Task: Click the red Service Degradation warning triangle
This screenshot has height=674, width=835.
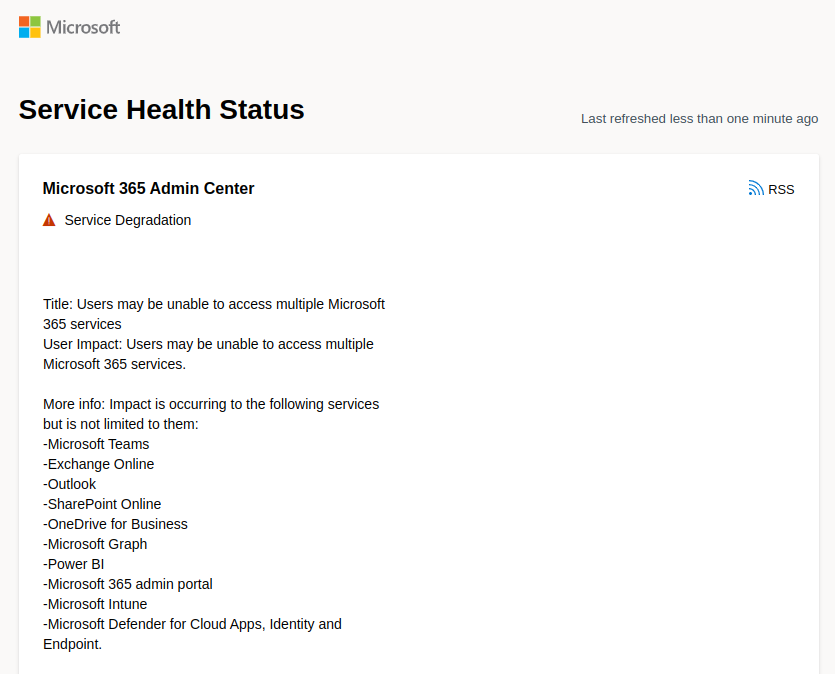Action: (49, 220)
